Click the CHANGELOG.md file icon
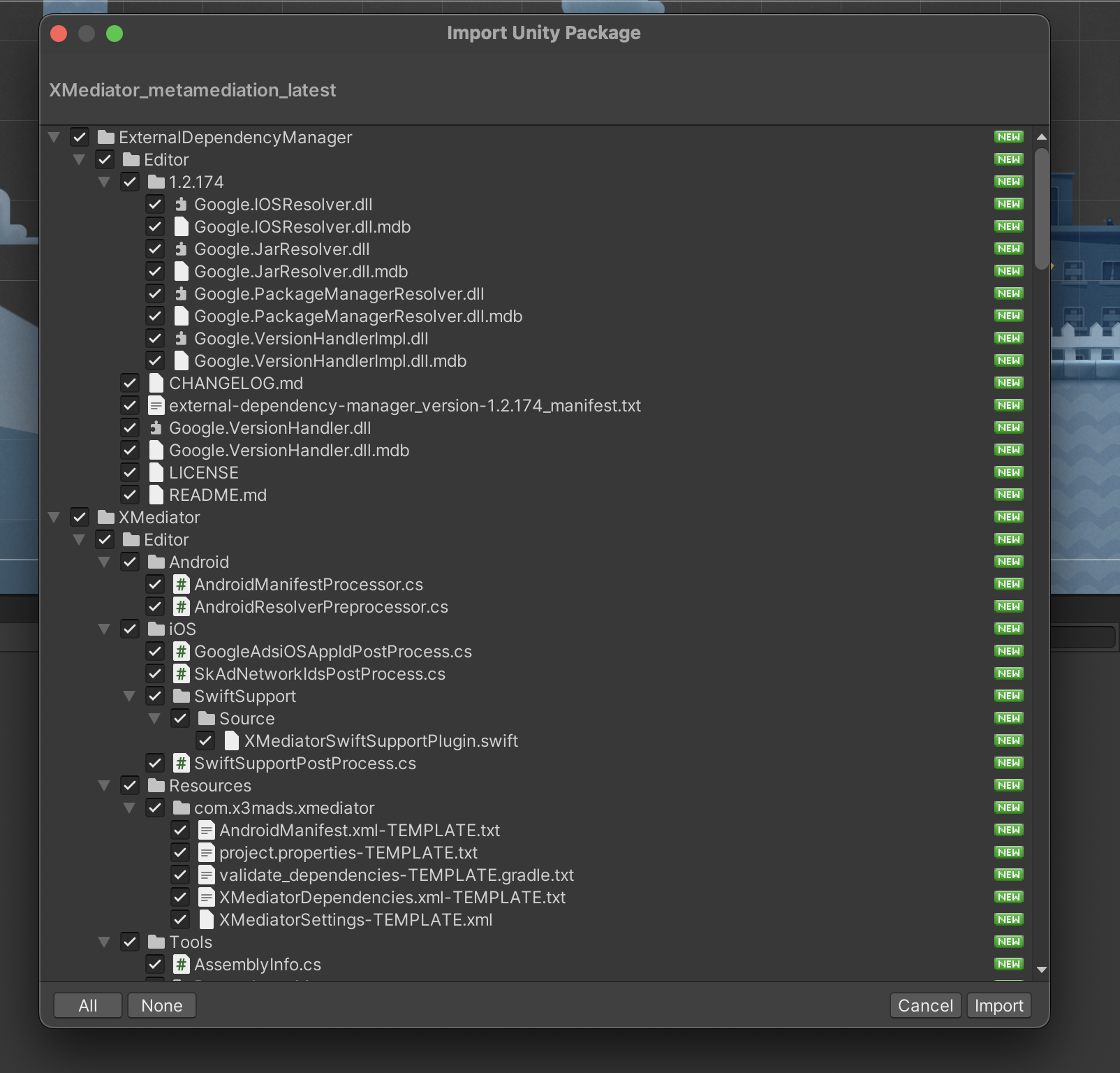 [156, 383]
